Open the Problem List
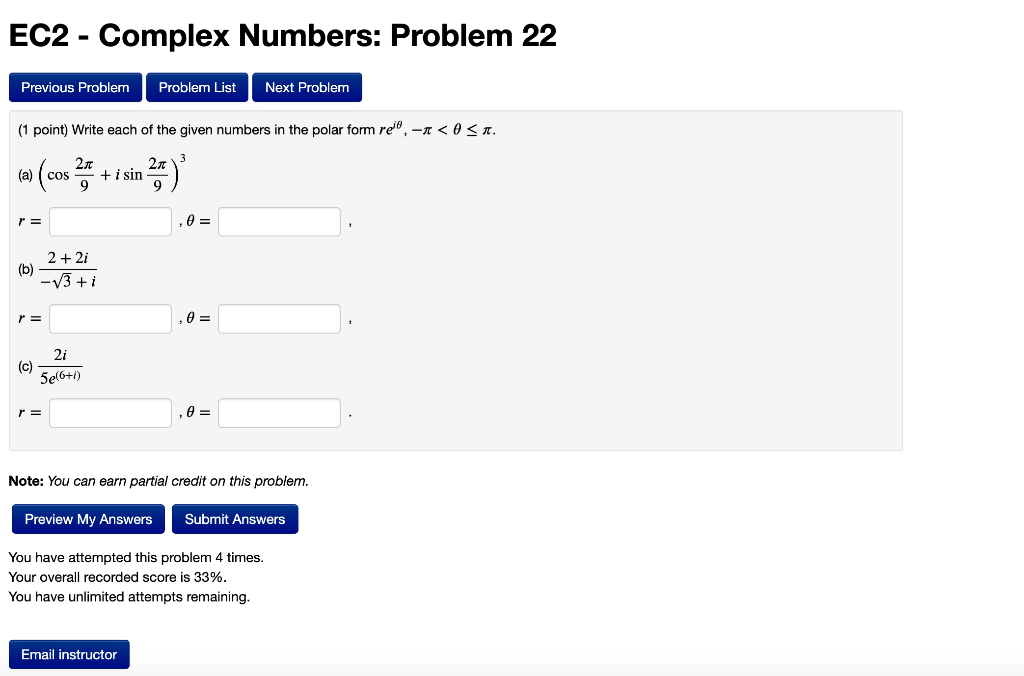This screenshot has width=1024, height=676. pyautogui.click(x=196, y=87)
